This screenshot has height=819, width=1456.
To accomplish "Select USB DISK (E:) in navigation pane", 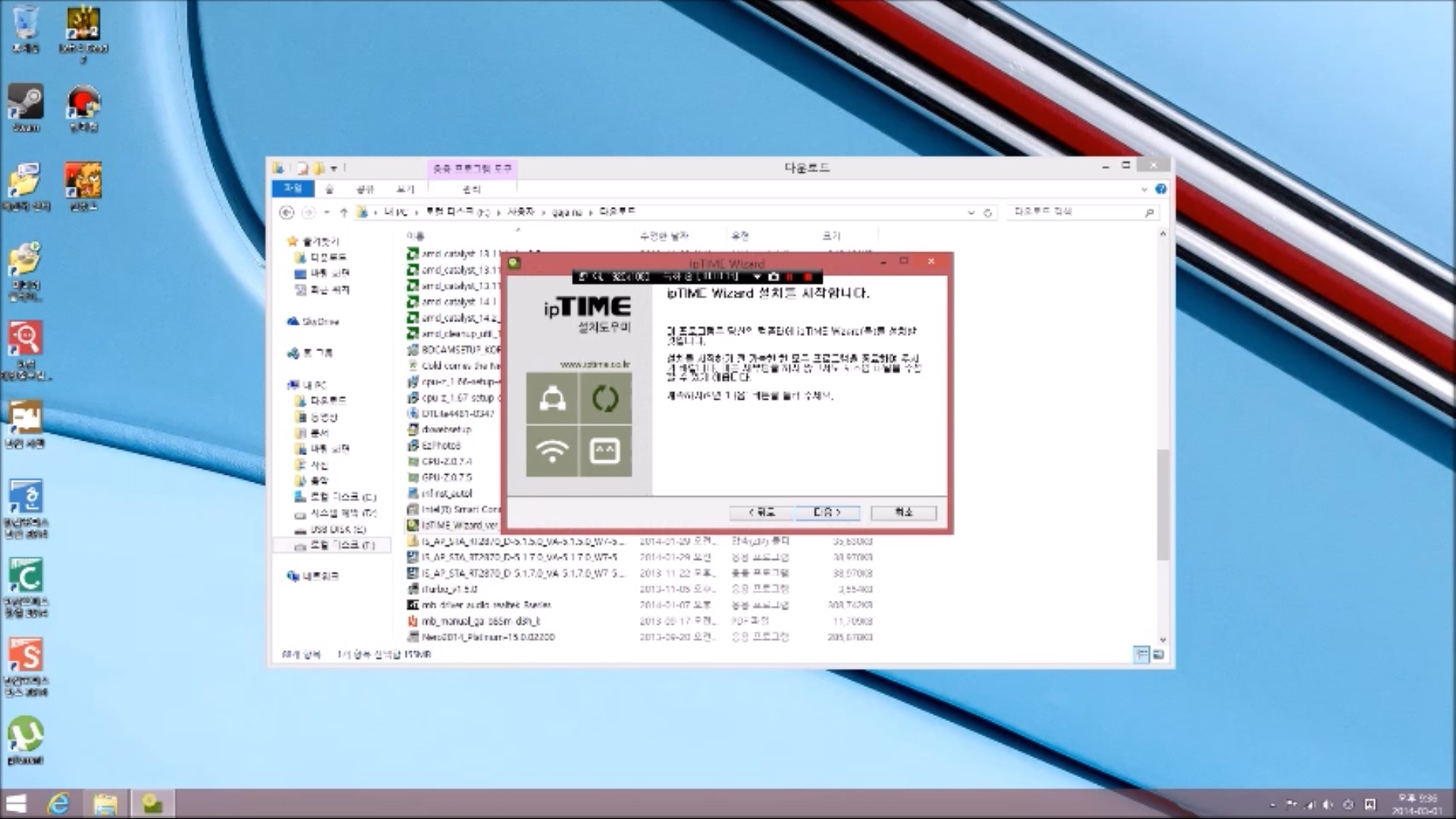I will [337, 529].
